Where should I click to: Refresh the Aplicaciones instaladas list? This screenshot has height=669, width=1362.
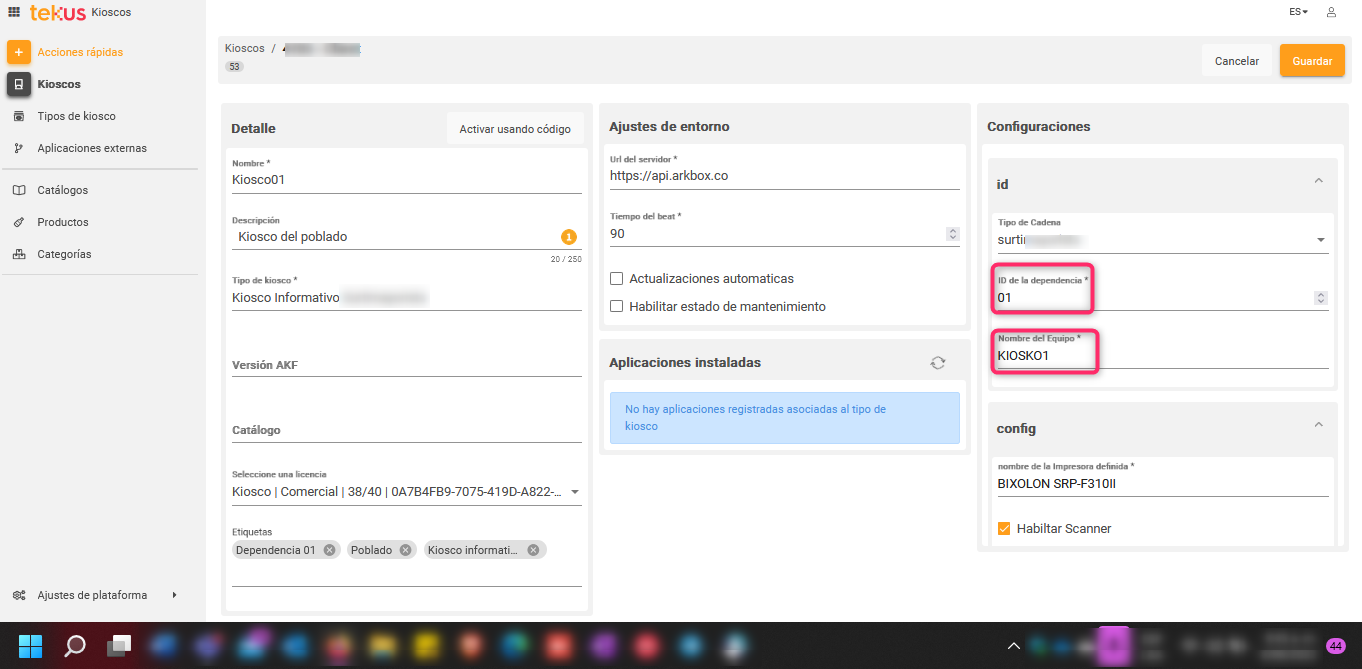[937, 363]
